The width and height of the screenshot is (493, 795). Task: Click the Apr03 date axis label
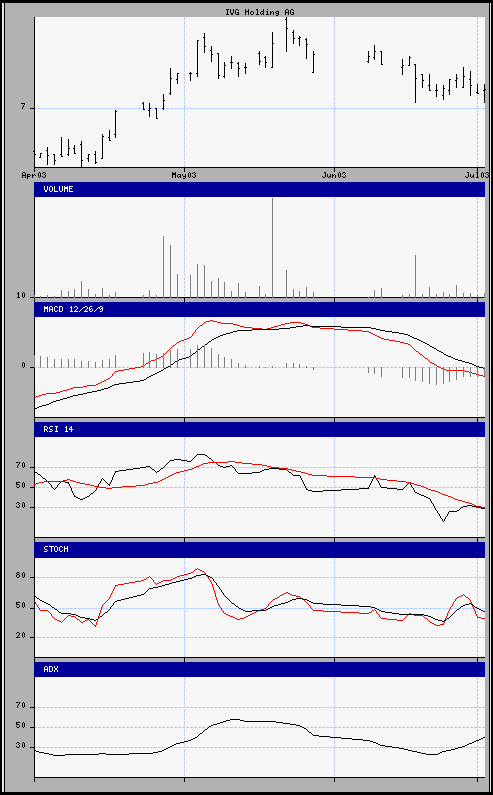click(x=34, y=175)
